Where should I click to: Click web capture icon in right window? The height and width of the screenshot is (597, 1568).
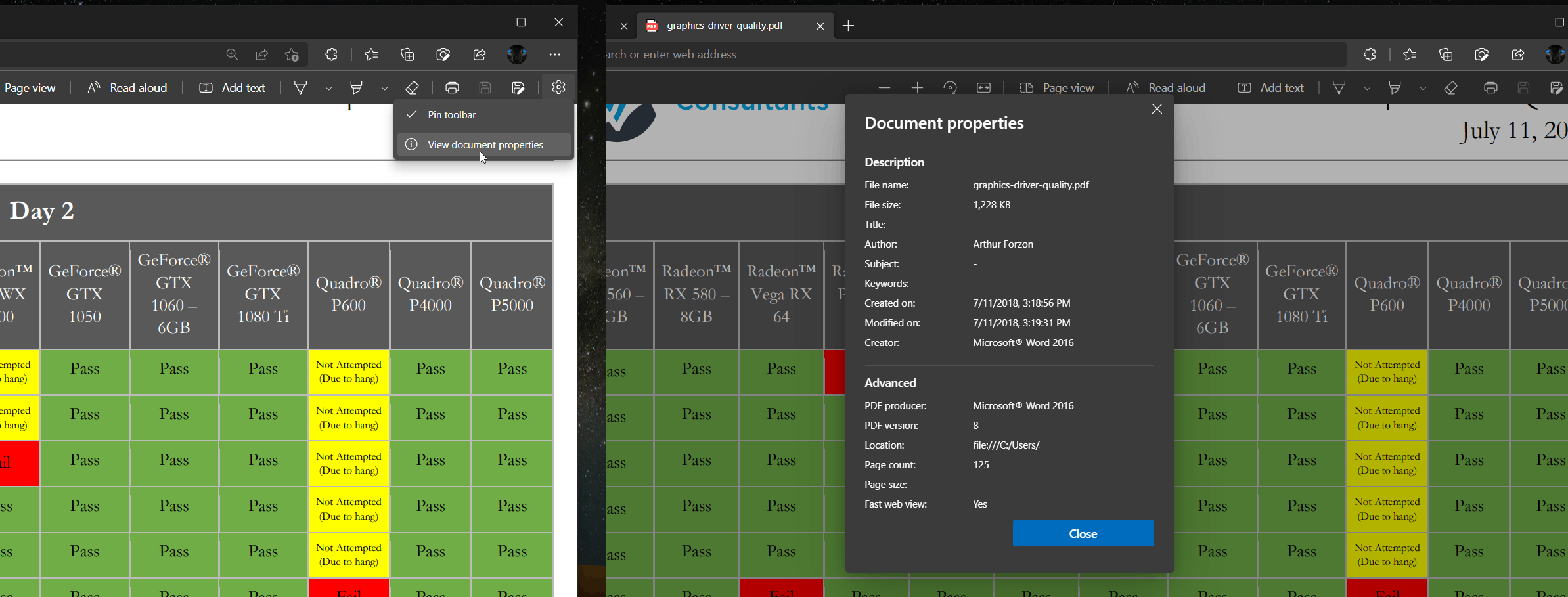1482,55
